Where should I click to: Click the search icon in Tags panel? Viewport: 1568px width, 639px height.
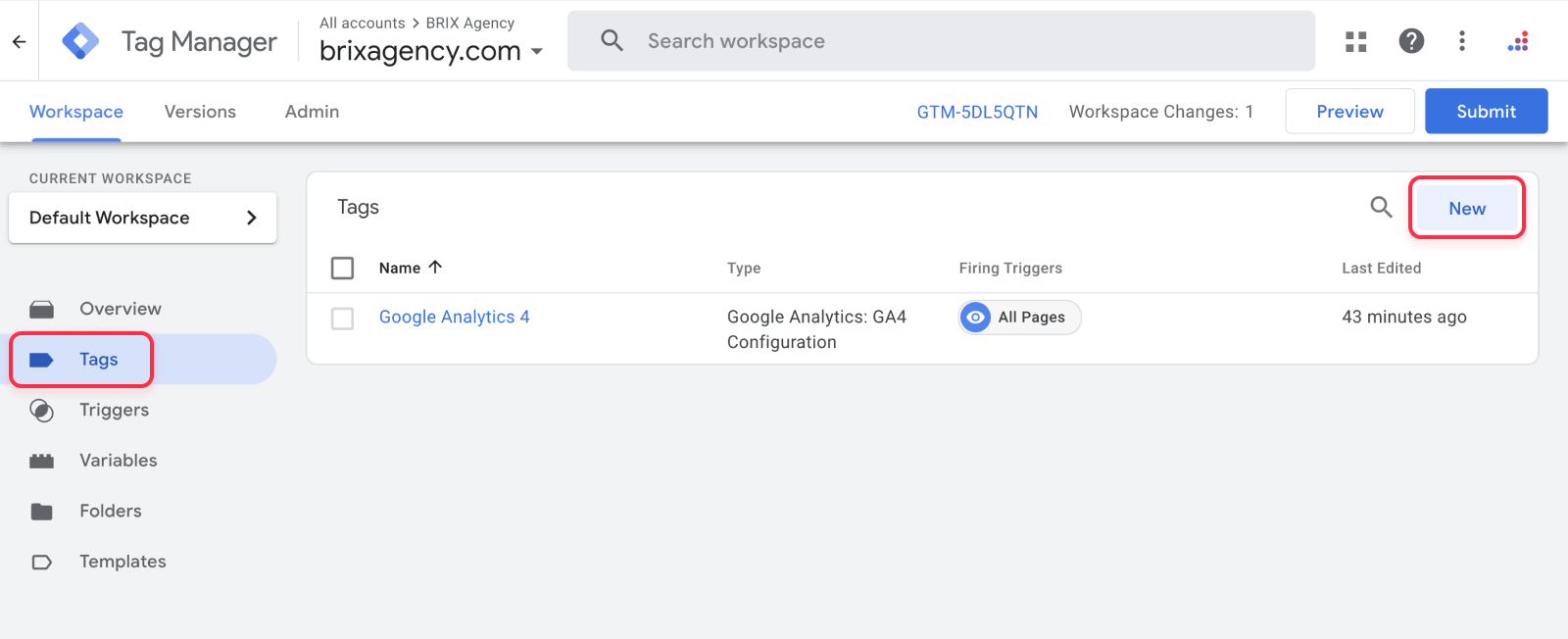tap(1381, 207)
